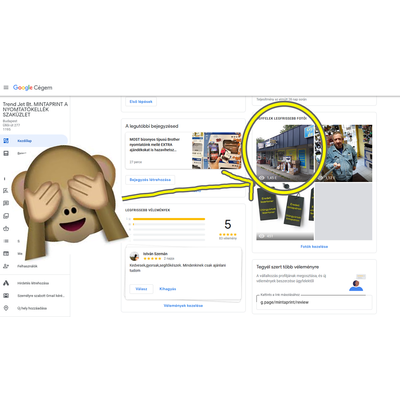Select Kezdőlap home item in sidebar
The width and height of the screenshot is (400, 400).
34,141
